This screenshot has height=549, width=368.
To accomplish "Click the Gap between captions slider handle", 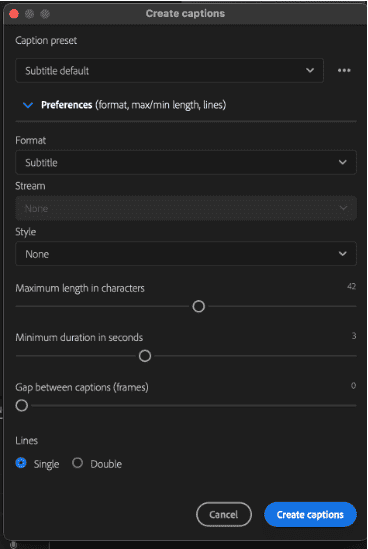I will pos(22,405).
